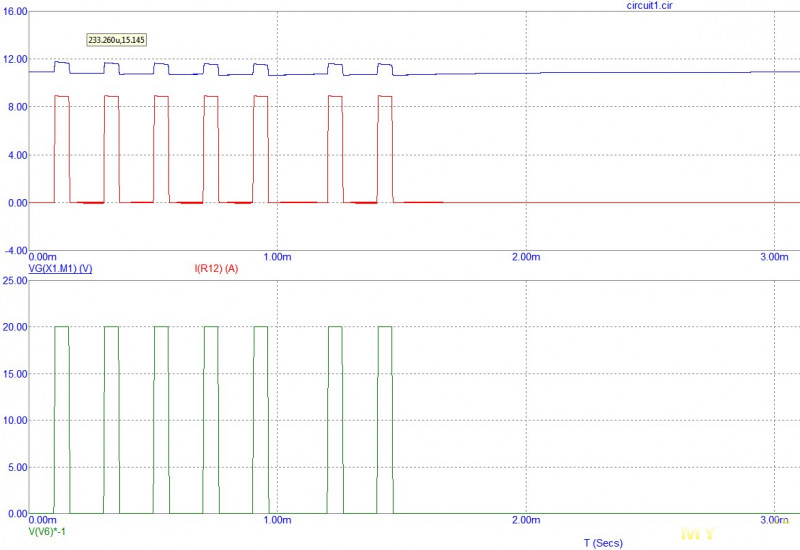Viewport: 800px width, 550px height.
Task: Click the 20.00 label on lower Y axis
Action: pos(14,328)
